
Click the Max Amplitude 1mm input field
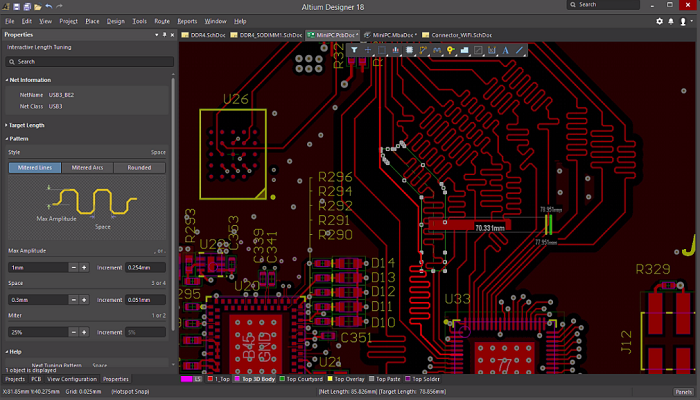click(38, 267)
